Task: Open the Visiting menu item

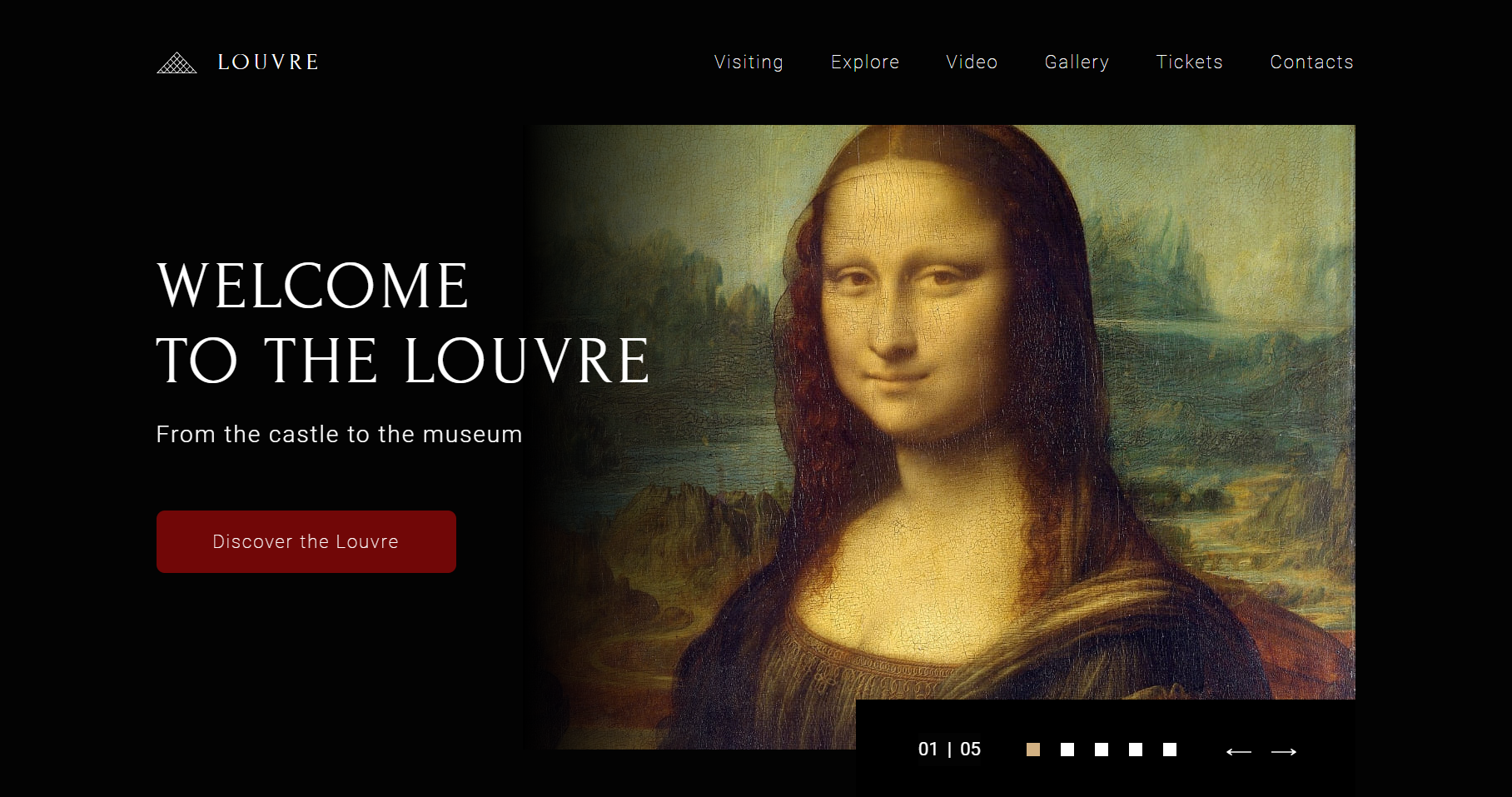Action: tap(749, 62)
